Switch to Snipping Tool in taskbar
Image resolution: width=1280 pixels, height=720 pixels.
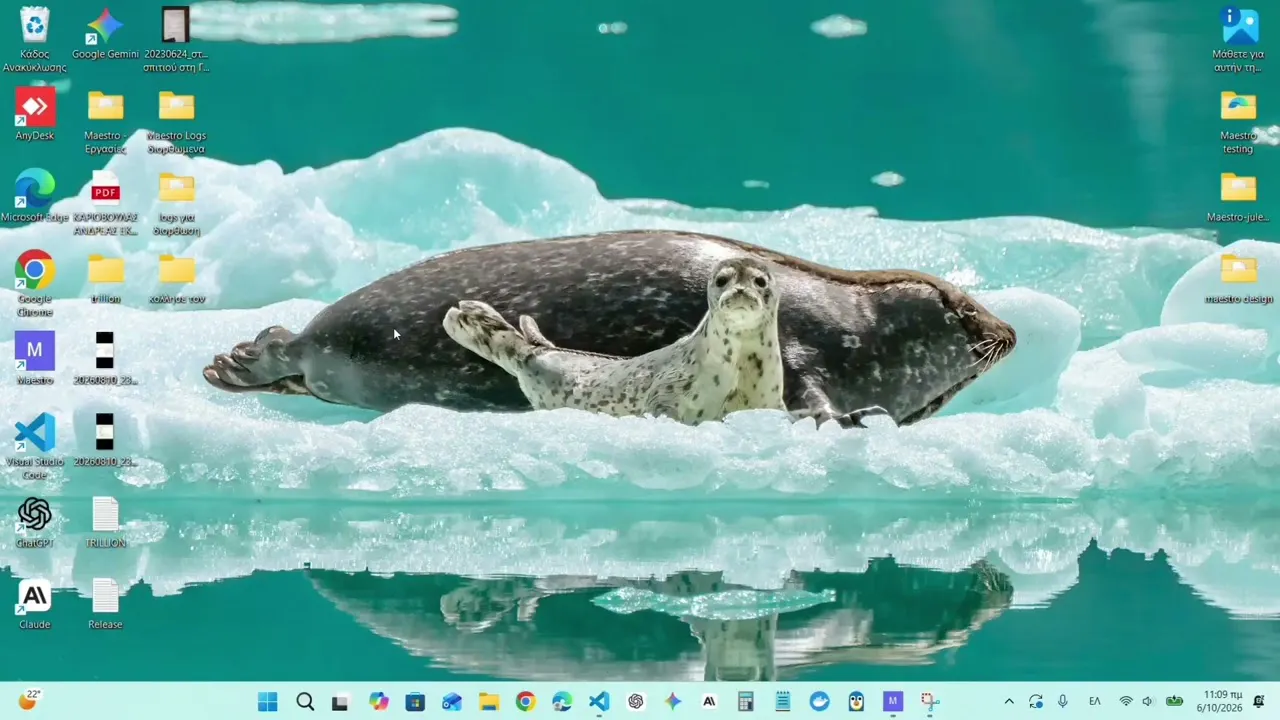[x=930, y=702]
